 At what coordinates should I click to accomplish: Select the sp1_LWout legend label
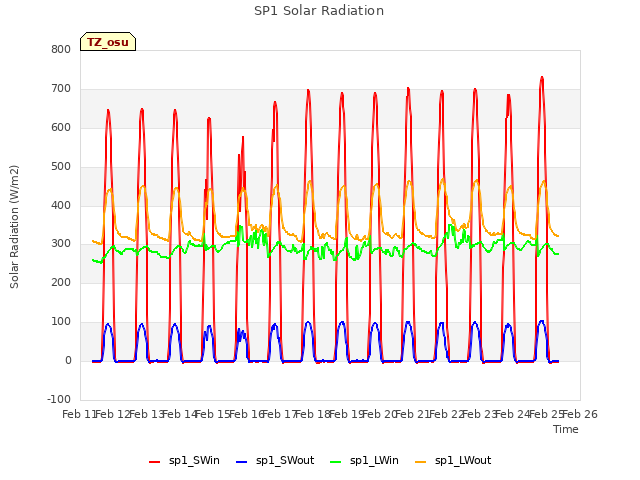click(463, 461)
